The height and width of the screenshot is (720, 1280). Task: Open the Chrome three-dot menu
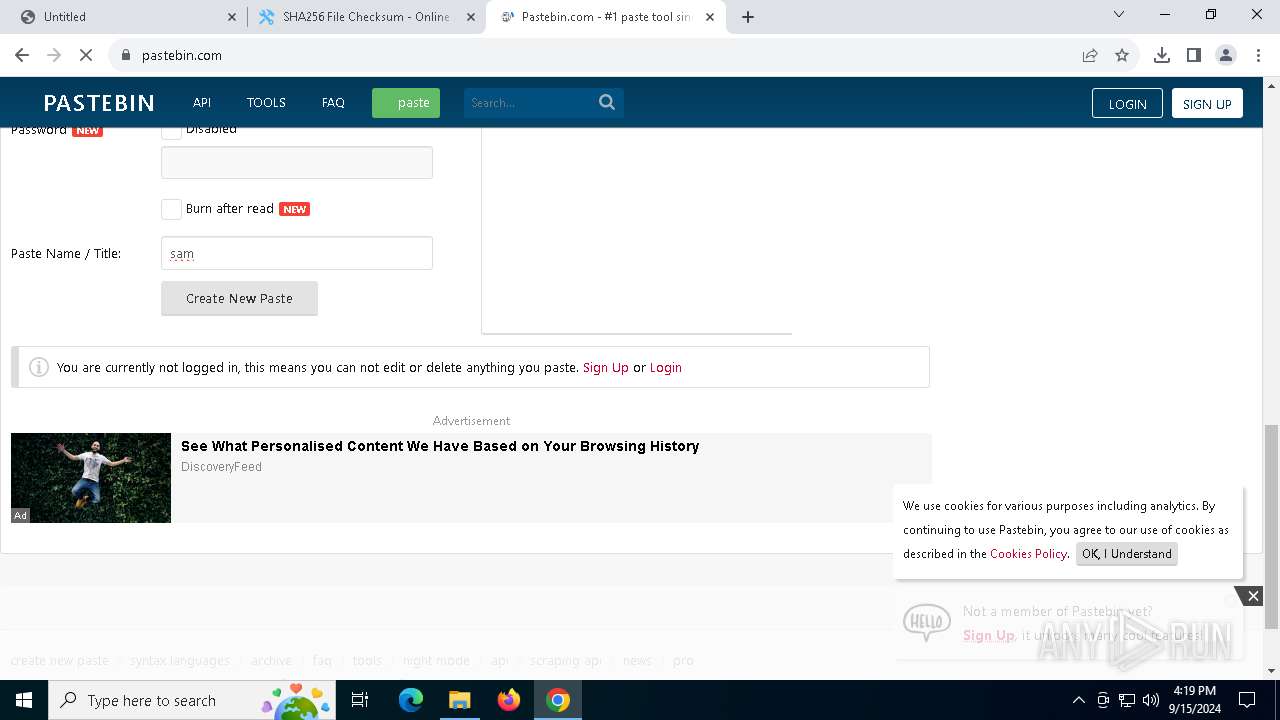(x=1258, y=55)
